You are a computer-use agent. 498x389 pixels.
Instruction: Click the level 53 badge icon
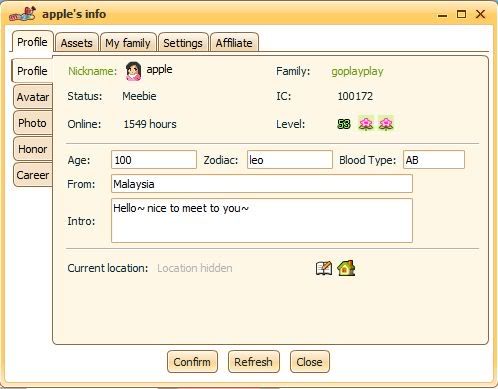coord(344,124)
